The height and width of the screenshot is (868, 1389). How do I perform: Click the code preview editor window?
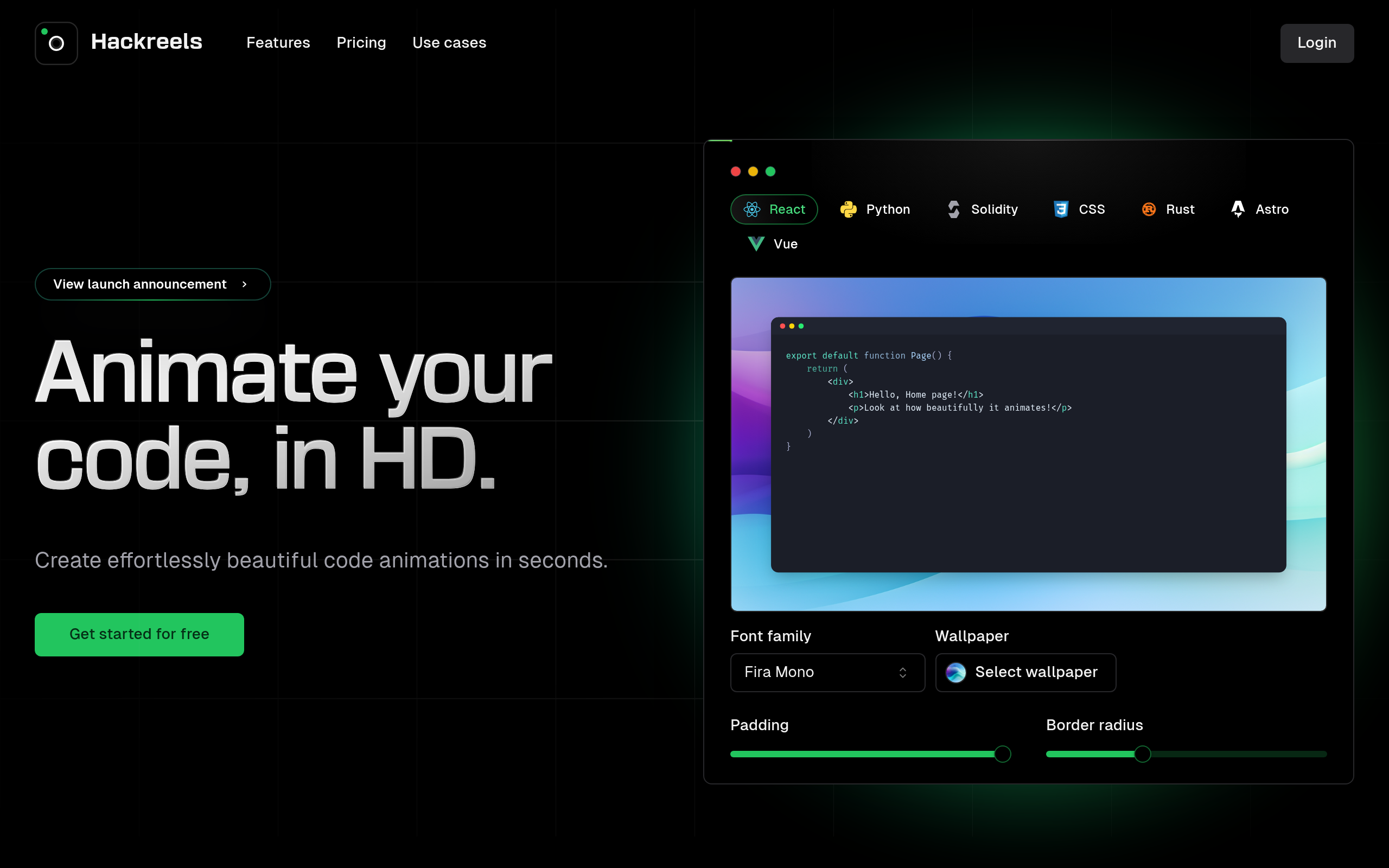pos(1028,444)
